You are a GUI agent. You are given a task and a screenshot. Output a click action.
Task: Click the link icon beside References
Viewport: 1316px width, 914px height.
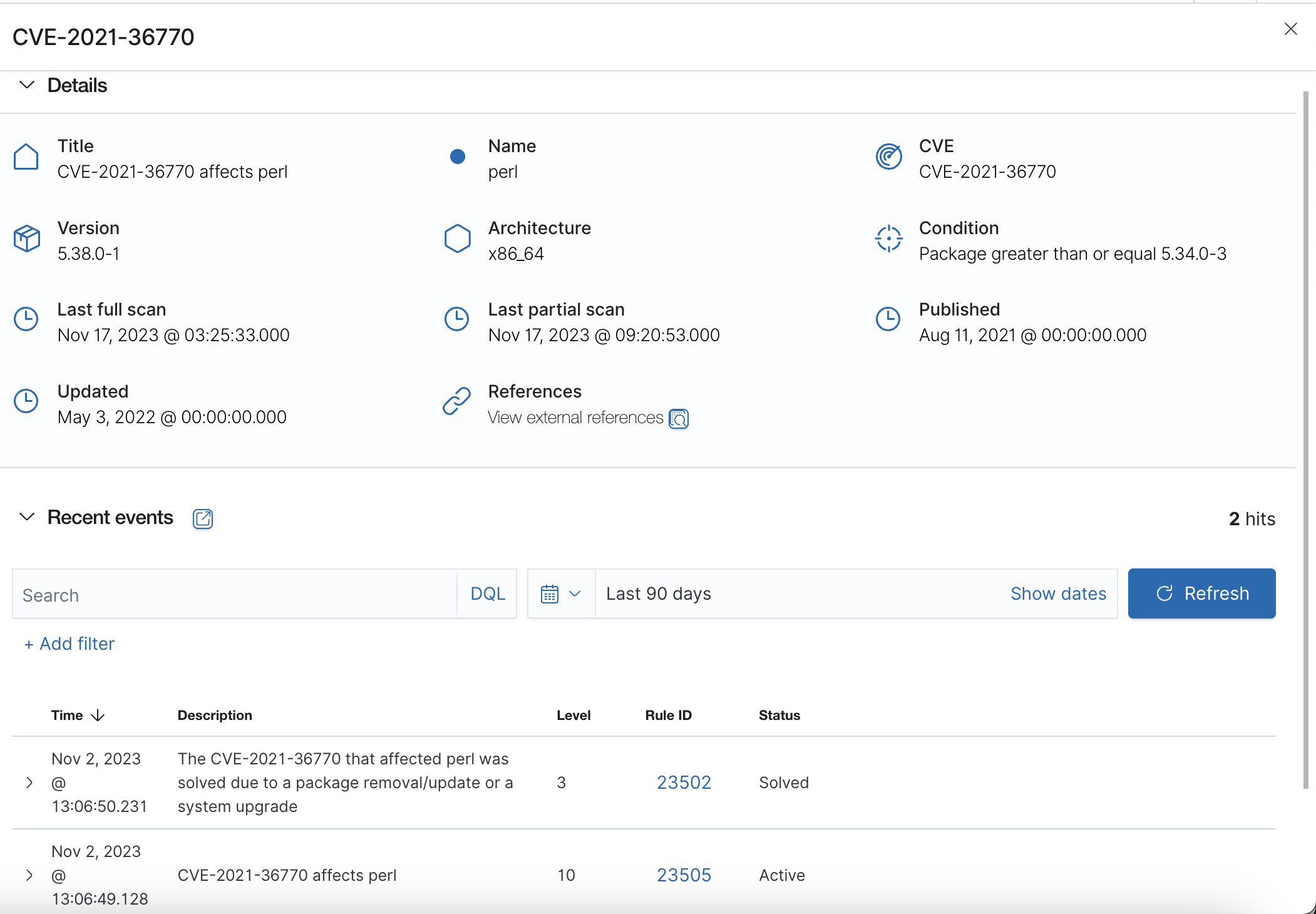click(456, 401)
